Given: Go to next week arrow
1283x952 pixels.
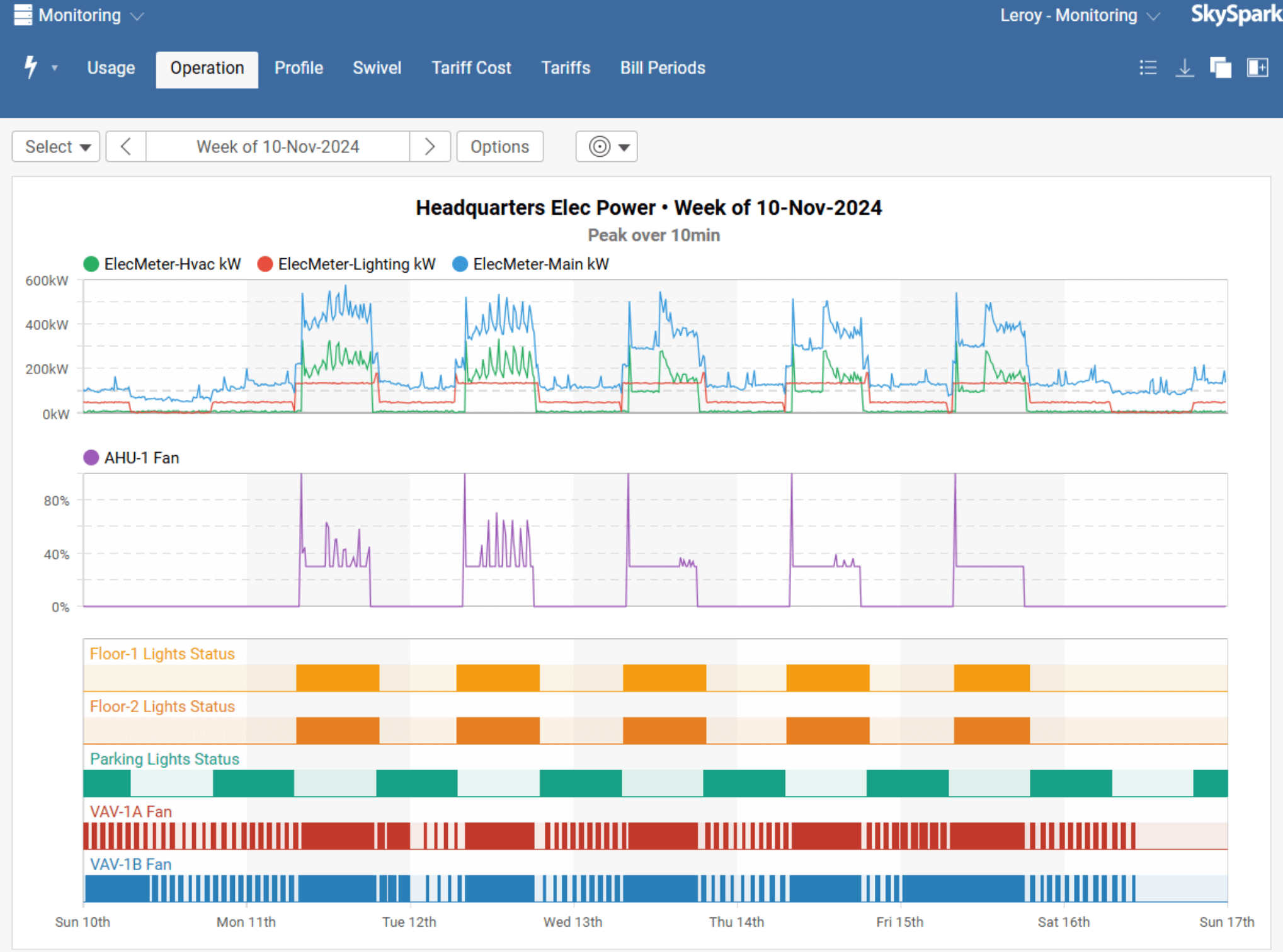Looking at the screenshot, I should pyautogui.click(x=430, y=147).
